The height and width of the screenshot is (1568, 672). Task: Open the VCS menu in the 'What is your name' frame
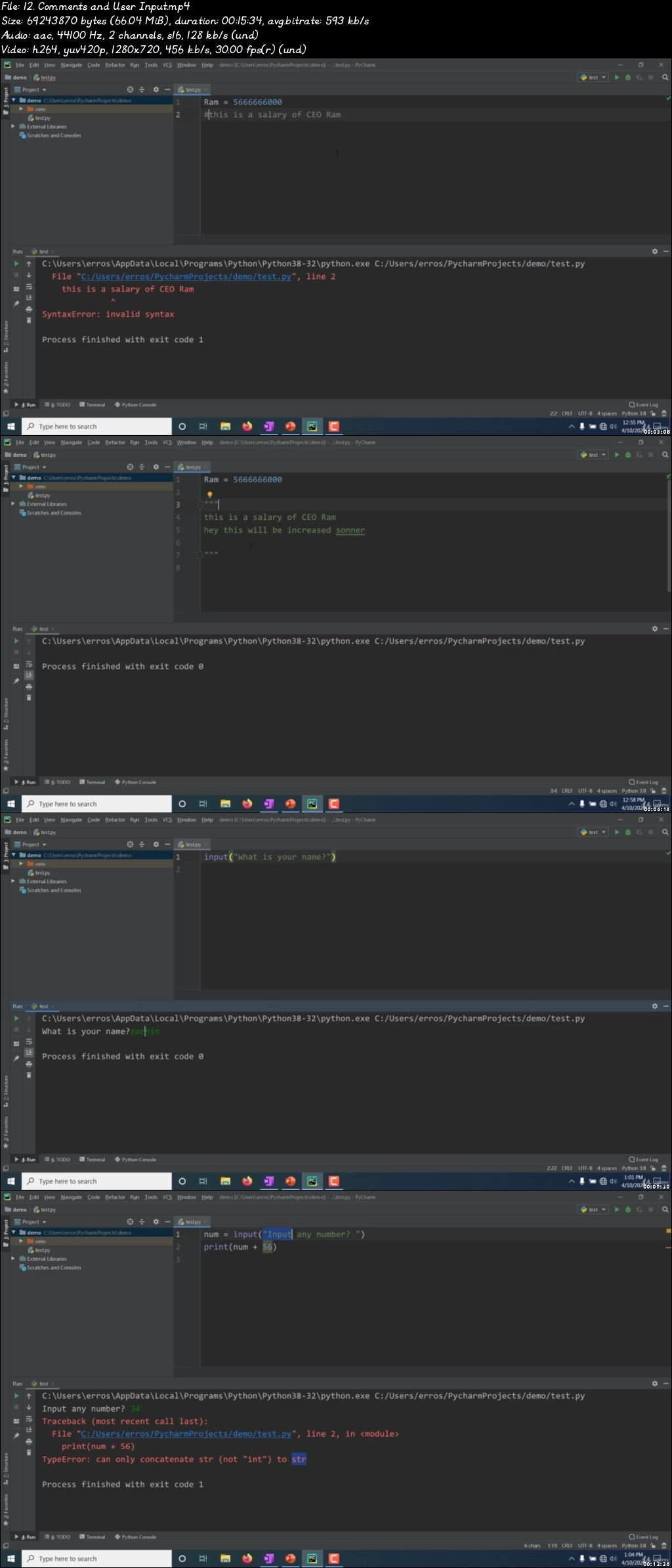tap(167, 820)
